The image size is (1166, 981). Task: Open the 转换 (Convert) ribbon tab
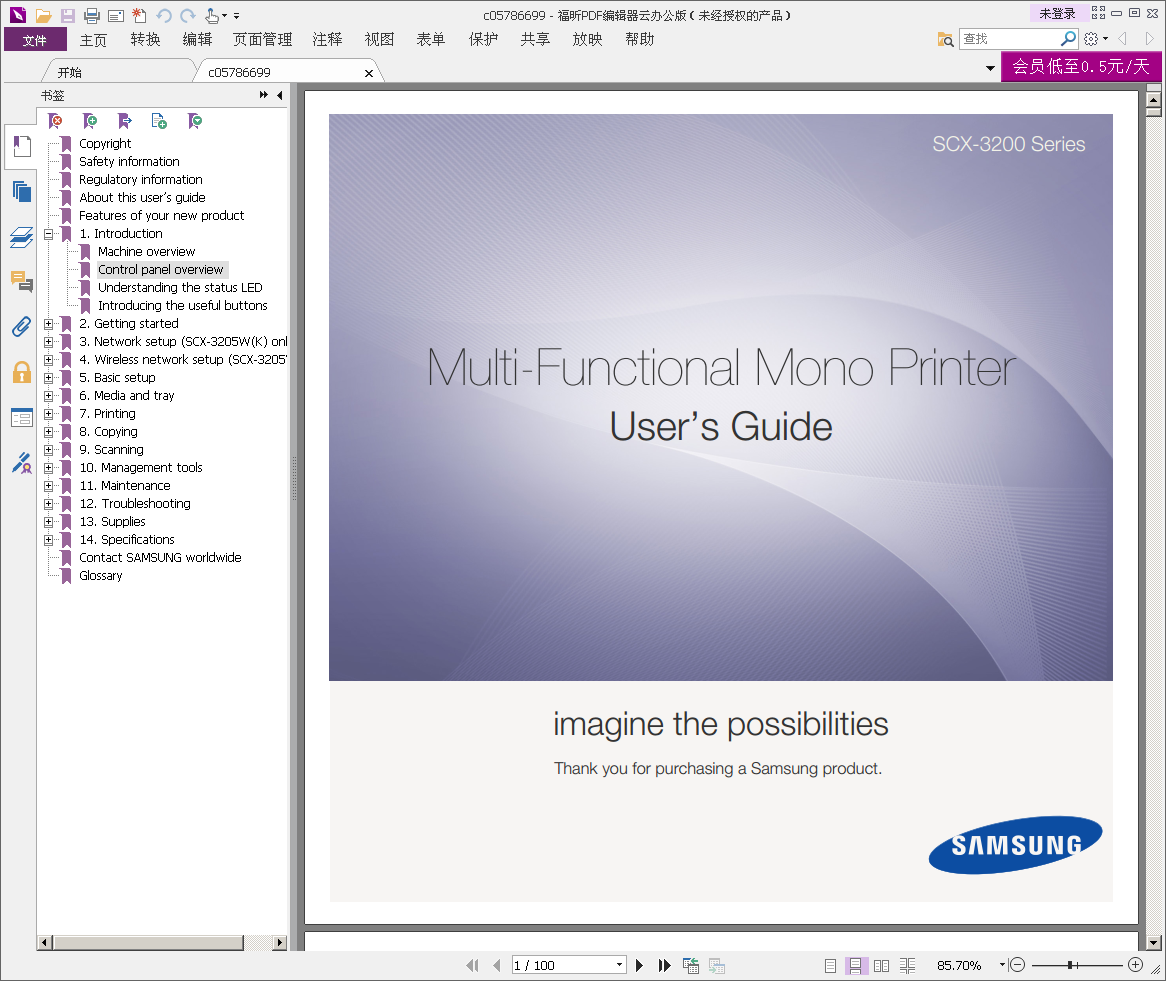[145, 39]
